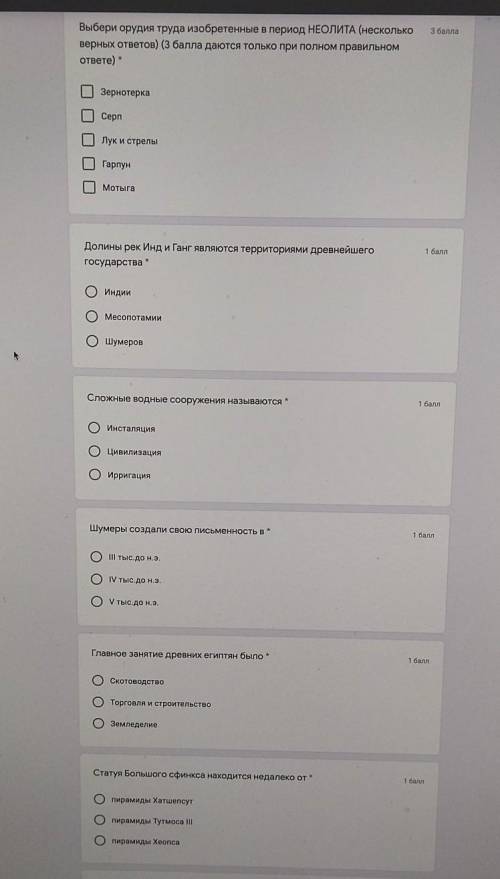Select the Цивилизация radio button
The height and width of the screenshot is (879, 500).
point(95,451)
